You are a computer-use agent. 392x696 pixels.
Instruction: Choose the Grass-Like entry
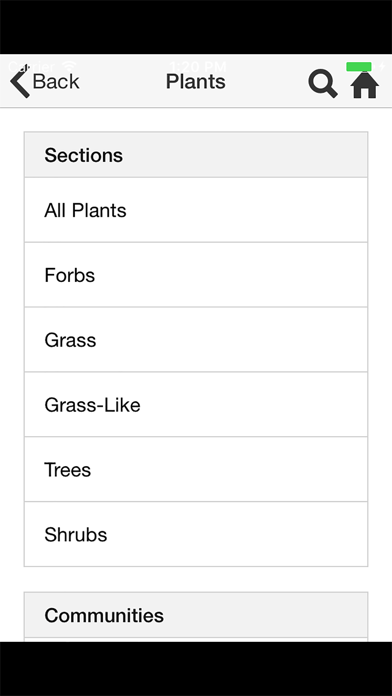point(196,404)
